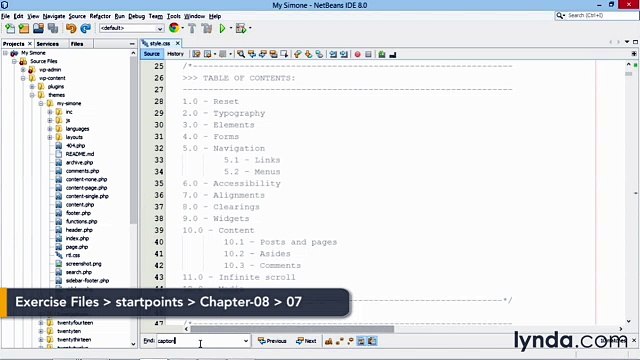
Task: Select functions.php in project tree
Action: click(x=81, y=222)
